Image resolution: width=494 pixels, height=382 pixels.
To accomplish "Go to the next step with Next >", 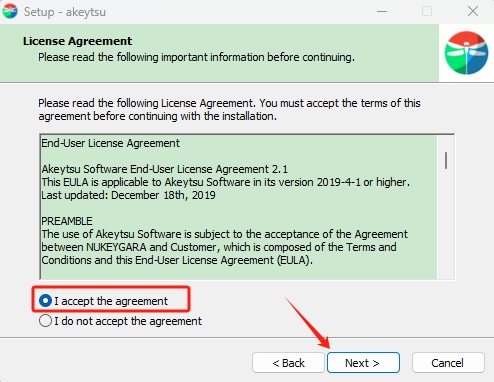I will 363,362.
